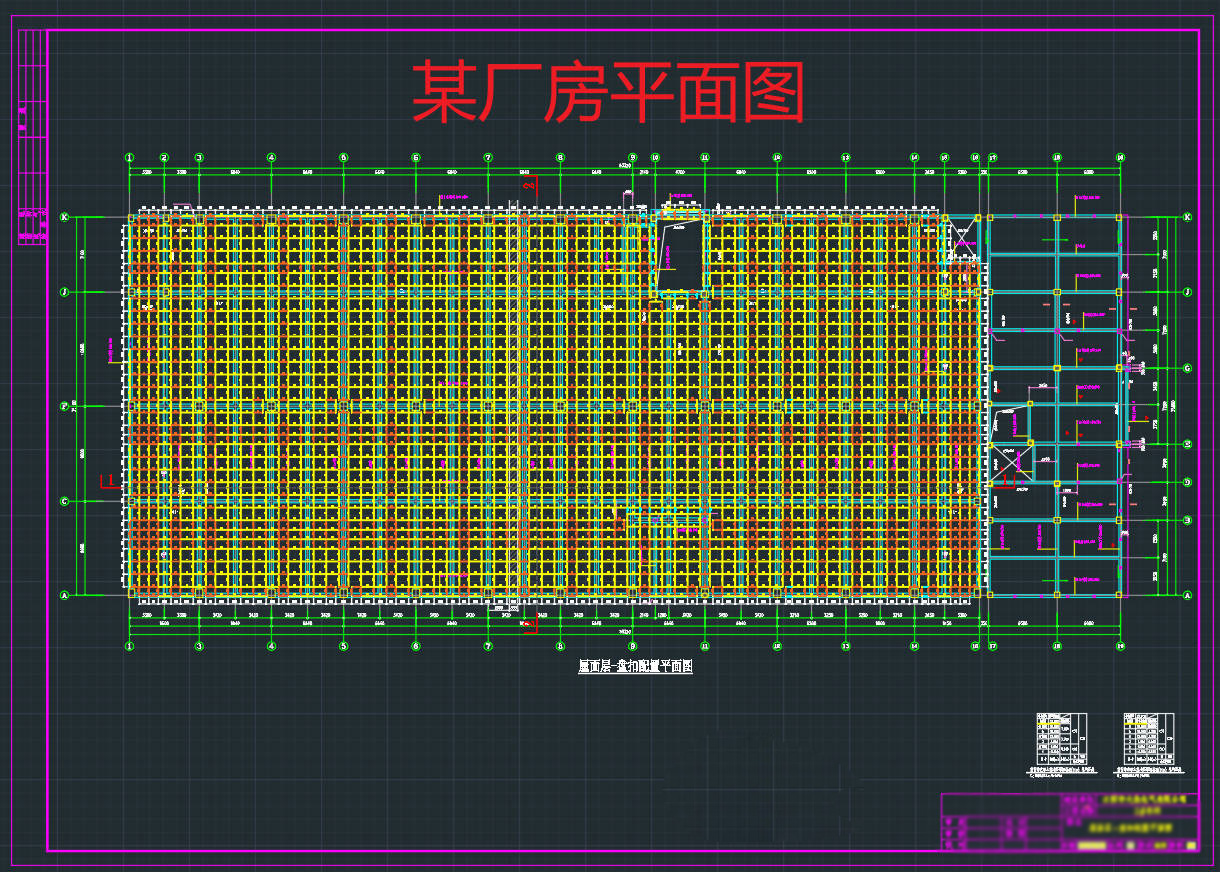This screenshot has height=872, width=1220.
Task: Select the X-crossed shaft near axis 16 top
Action: click(x=964, y=237)
